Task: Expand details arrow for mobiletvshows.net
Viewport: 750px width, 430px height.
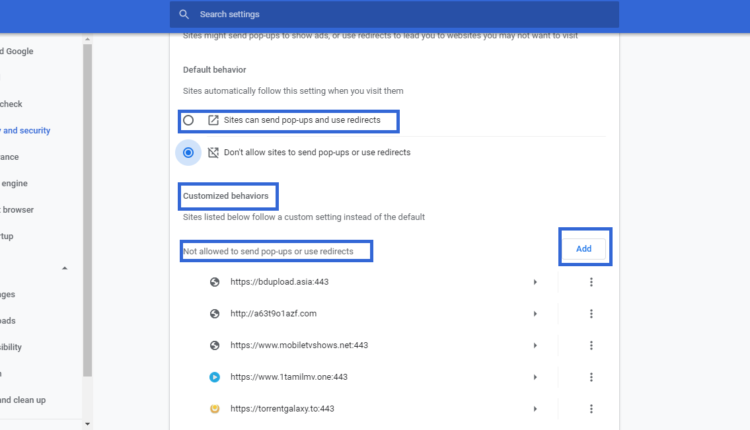Action: pos(535,345)
